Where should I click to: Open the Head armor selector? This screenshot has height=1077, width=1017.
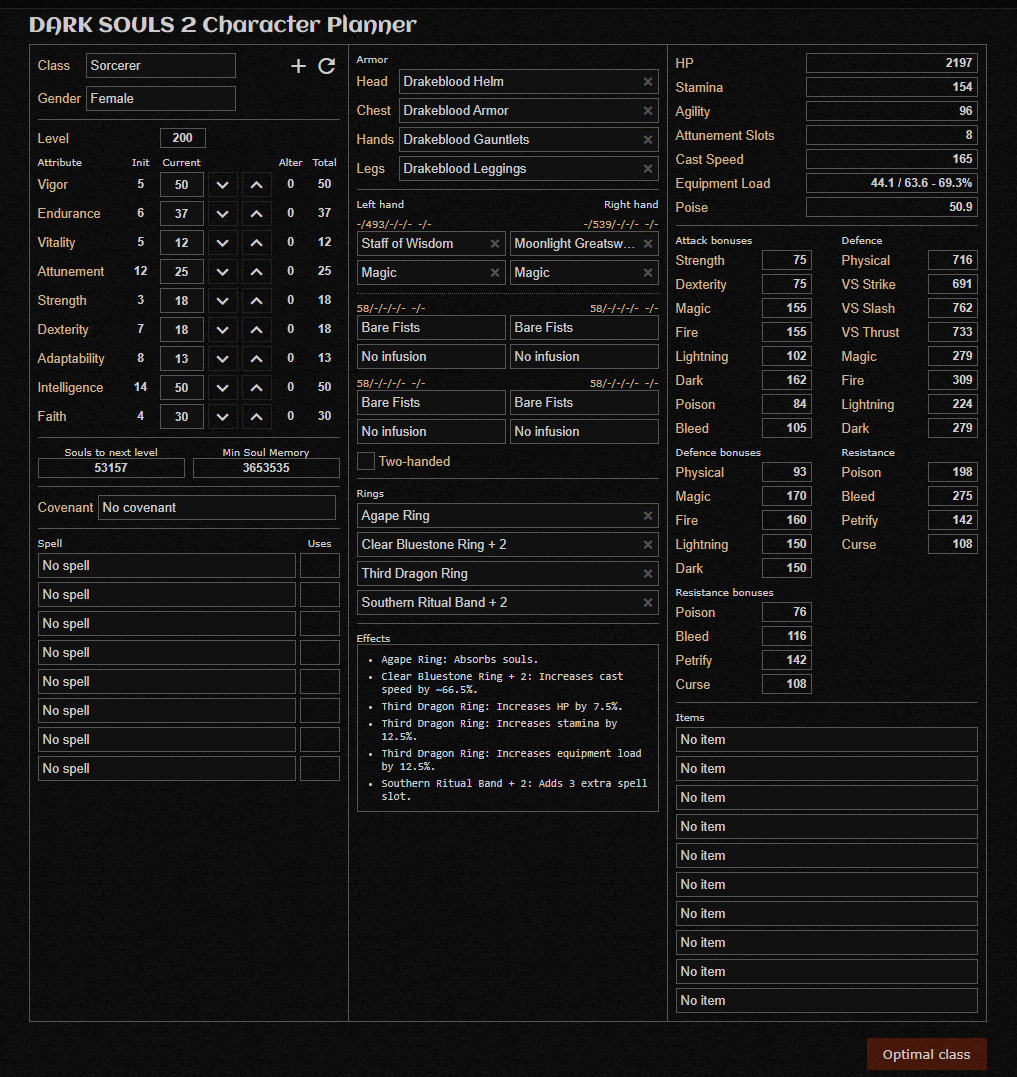click(529, 82)
